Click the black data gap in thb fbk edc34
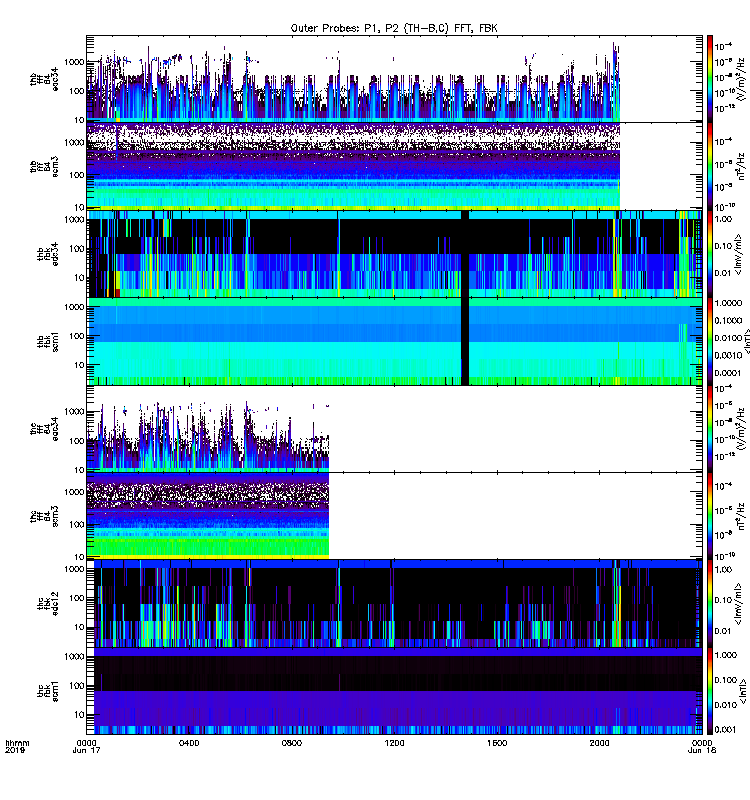Image resolution: width=750 pixels, height=800 pixels. point(465,254)
